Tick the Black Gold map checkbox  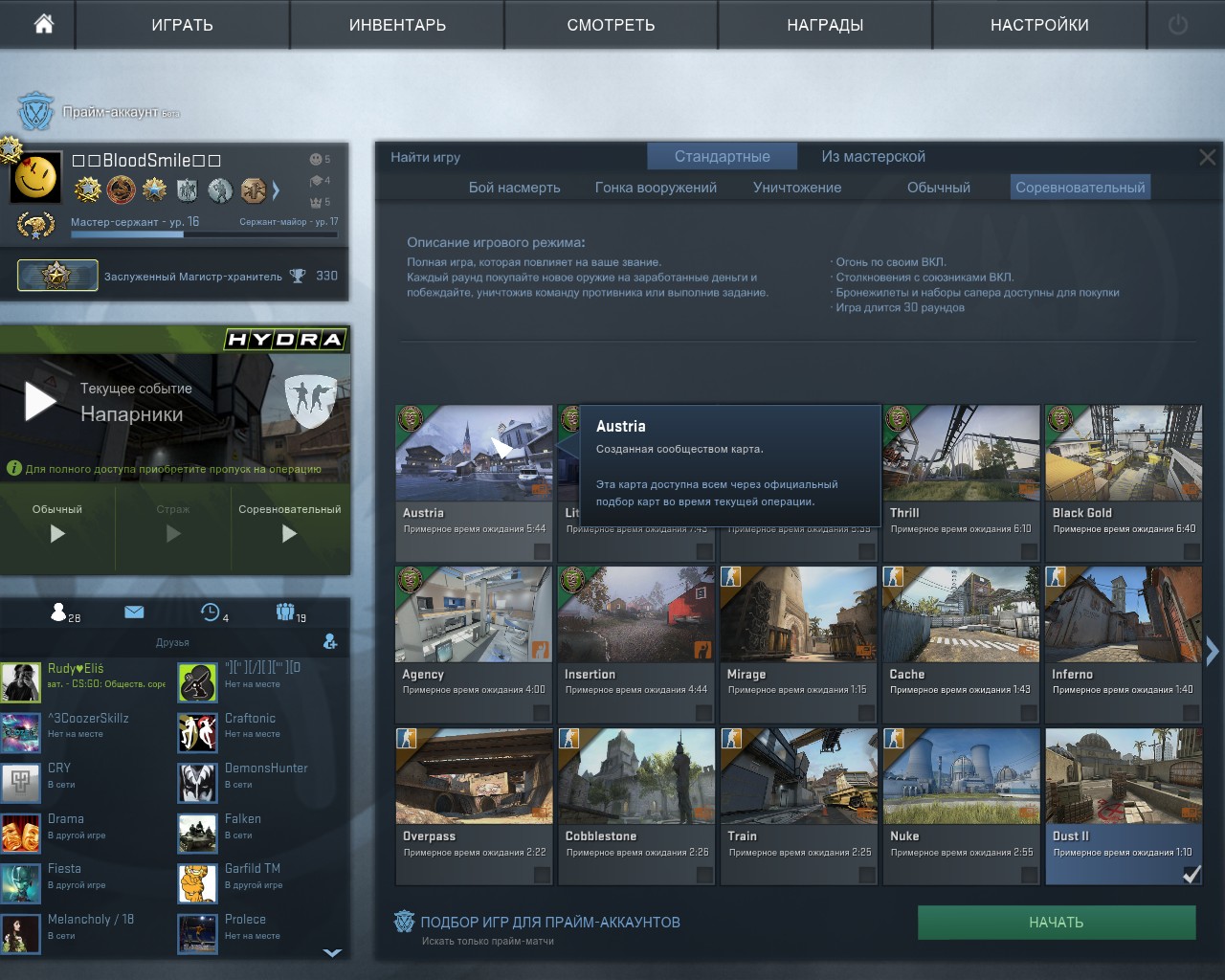click(1192, 551)
